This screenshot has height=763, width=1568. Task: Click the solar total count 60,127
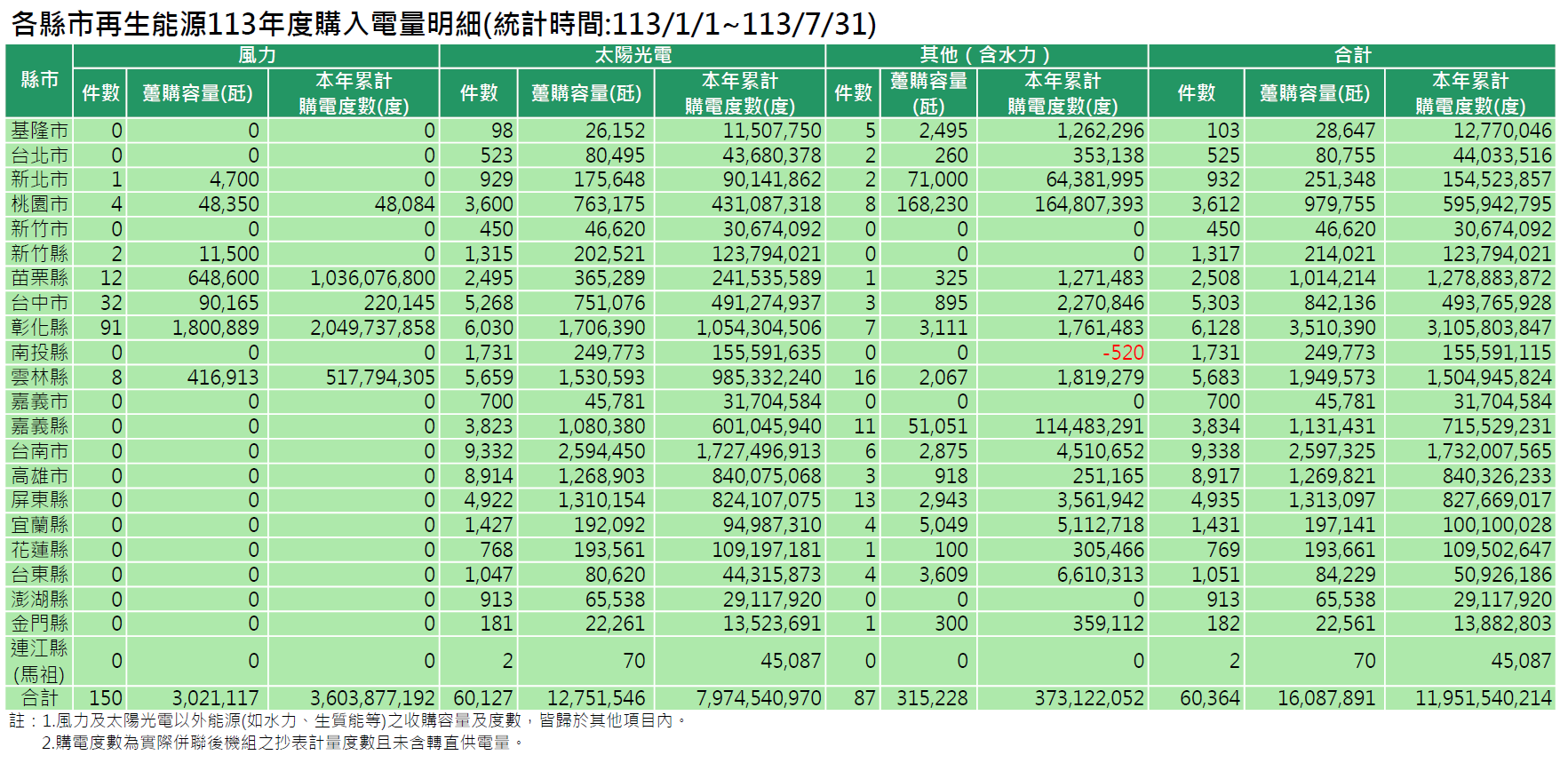[483, 698]
